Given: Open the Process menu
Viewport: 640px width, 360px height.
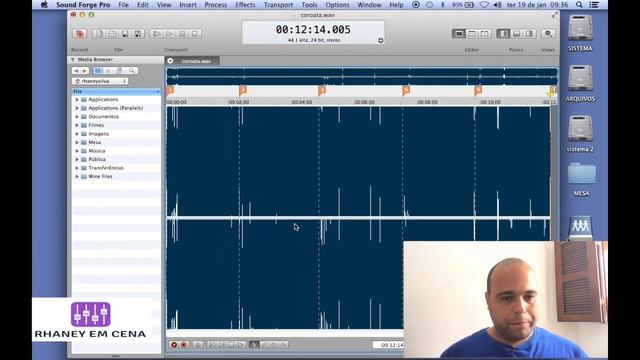Looking at the screenshot, I should click(216, 5).
